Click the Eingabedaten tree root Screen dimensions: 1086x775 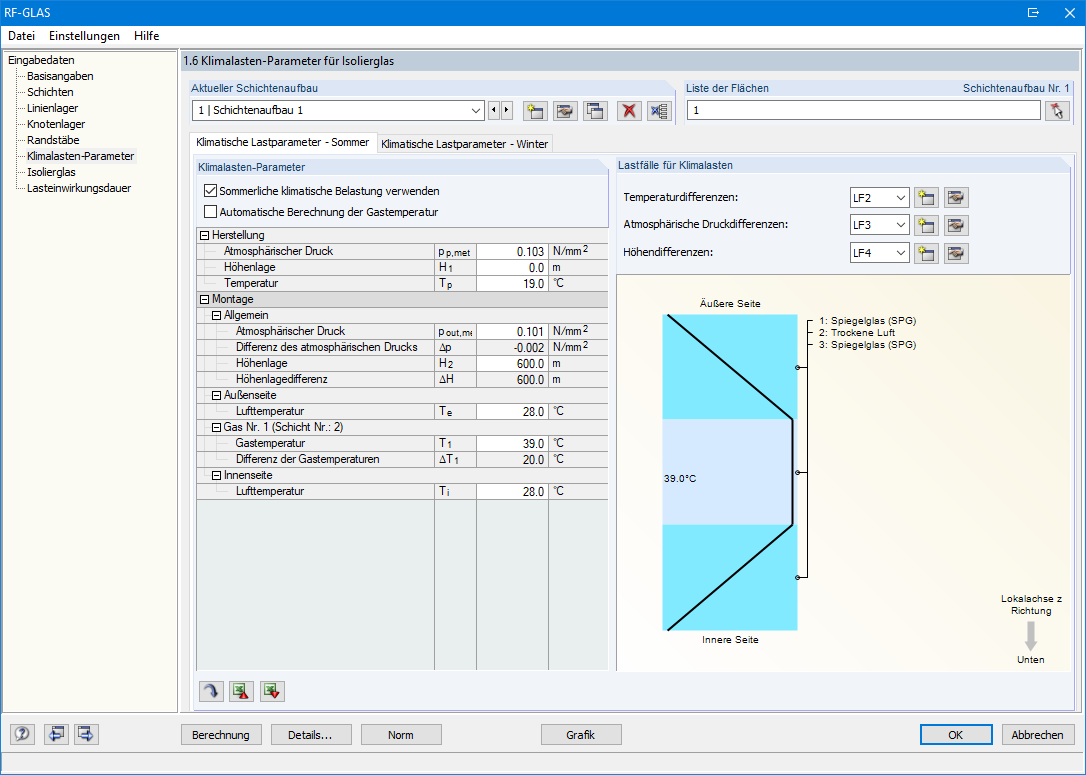click(x=42, y=60)
